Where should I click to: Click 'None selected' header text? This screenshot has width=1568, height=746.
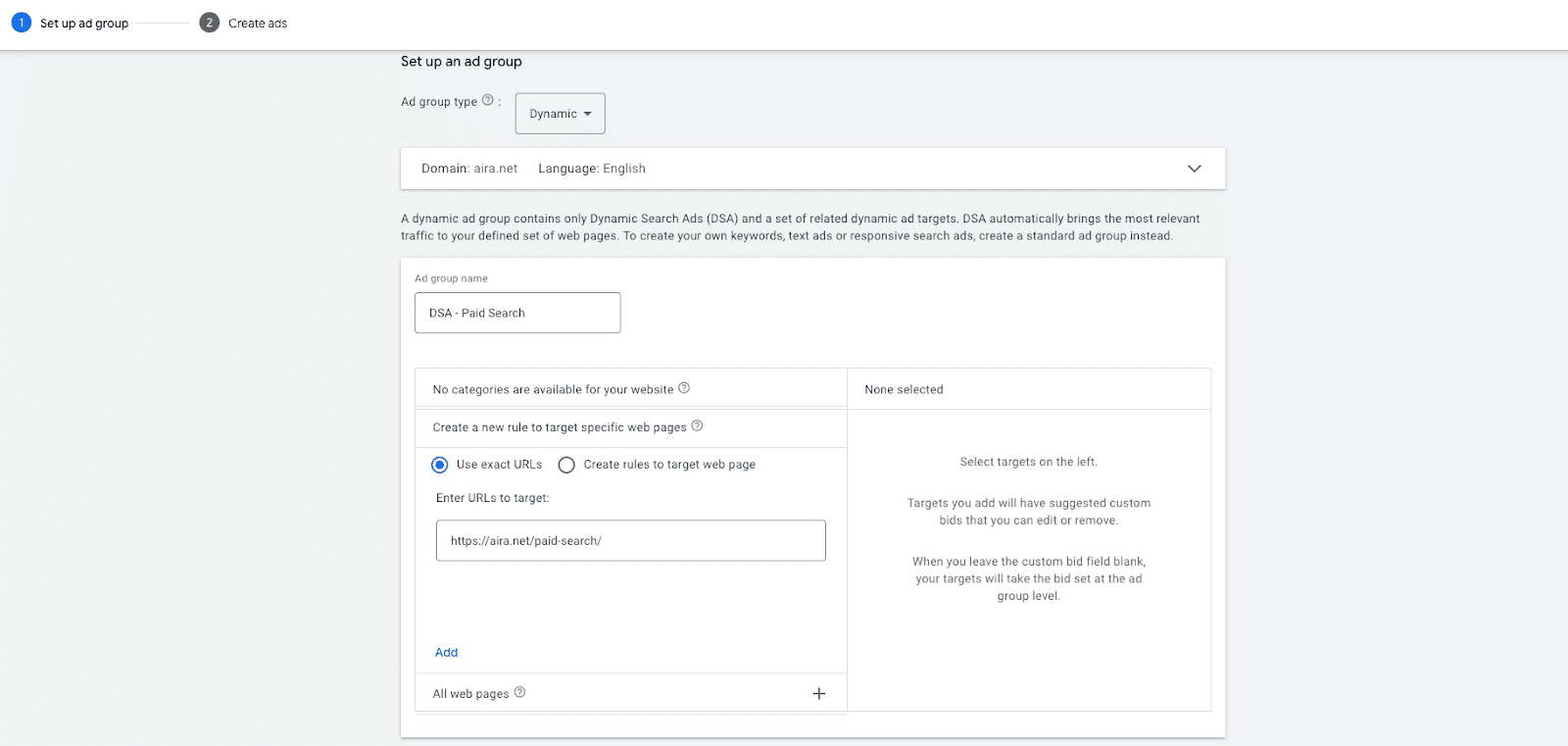click(904, 390)
